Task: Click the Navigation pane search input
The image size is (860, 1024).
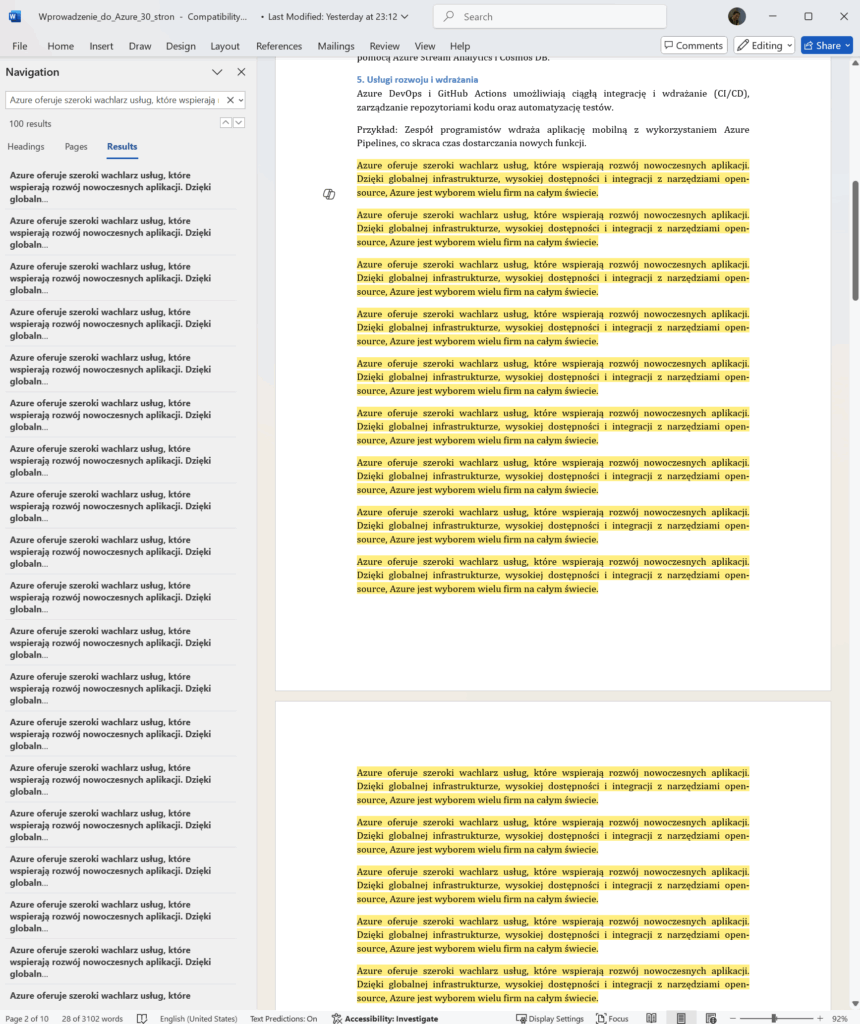Action: (x=116, y=100)
